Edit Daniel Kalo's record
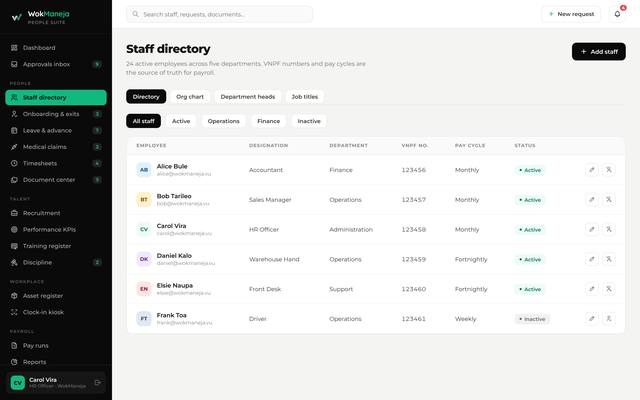This screenshot has width=640, height=400. 592,259
